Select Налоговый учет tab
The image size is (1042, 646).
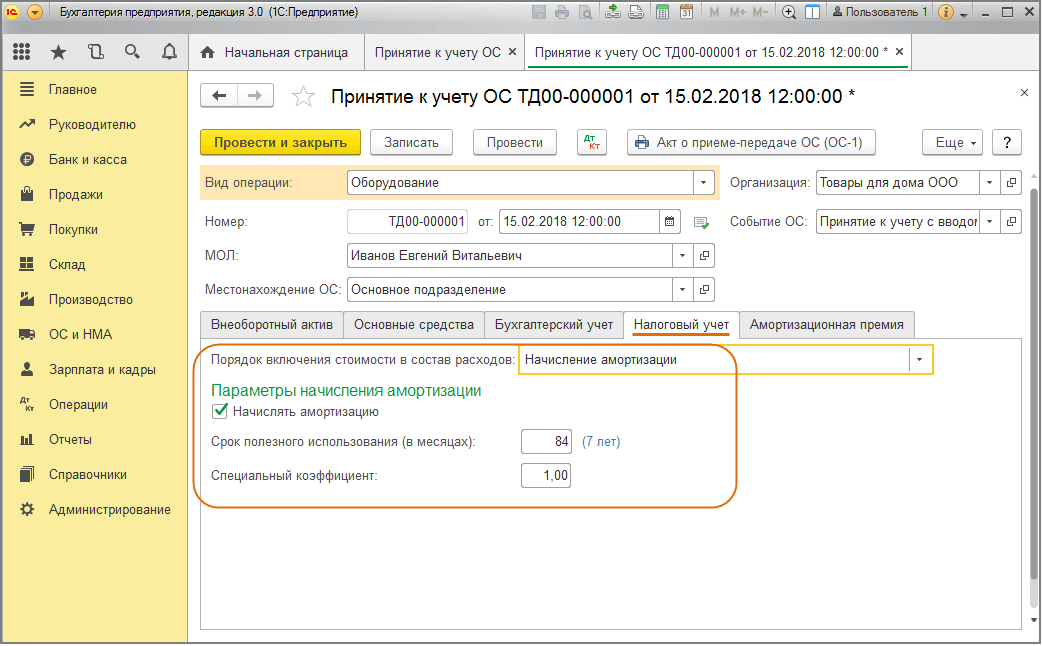click(681, 324)
